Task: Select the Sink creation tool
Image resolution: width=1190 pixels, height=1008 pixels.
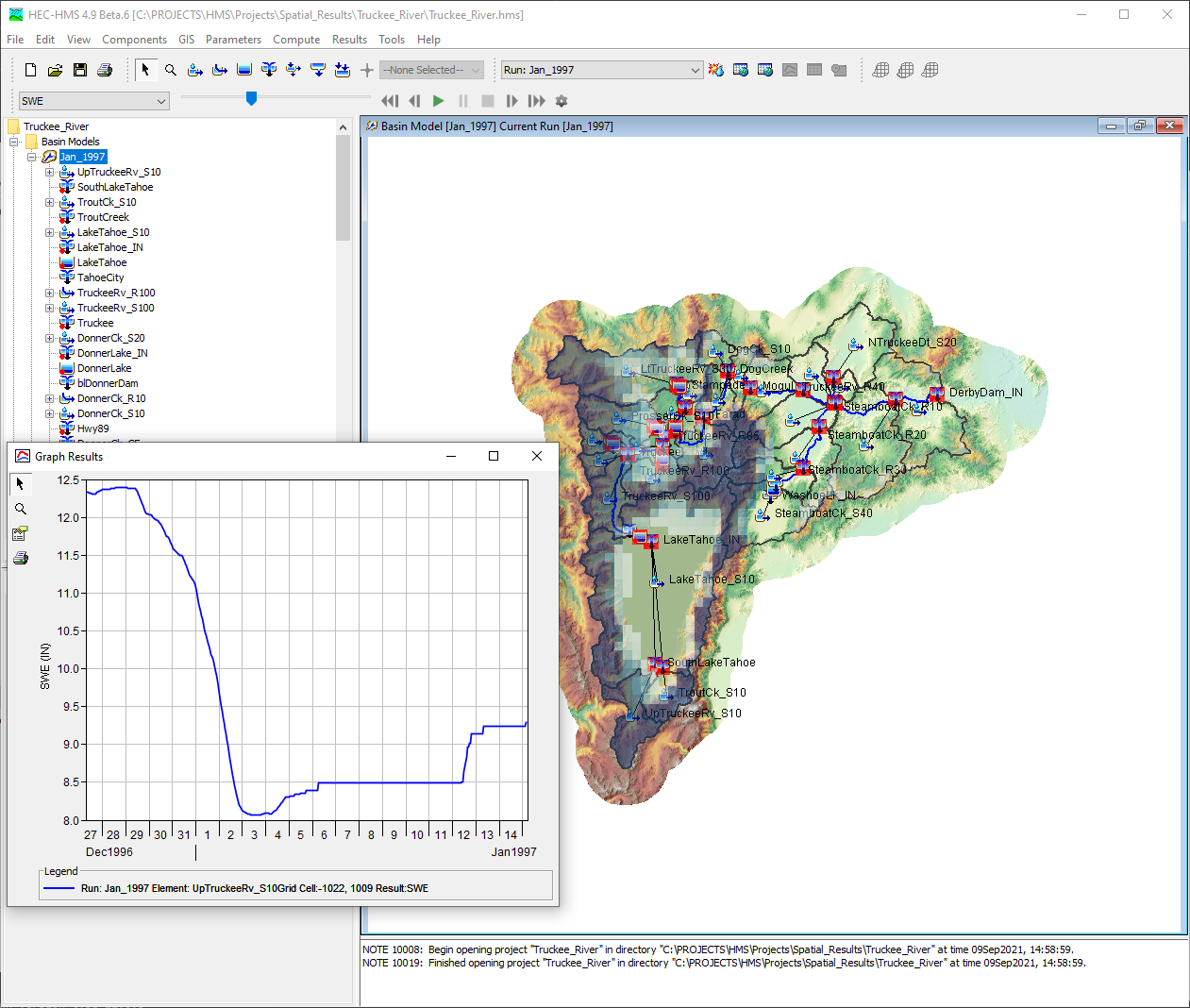Action: pyautogui.click(x=343, y=70)
